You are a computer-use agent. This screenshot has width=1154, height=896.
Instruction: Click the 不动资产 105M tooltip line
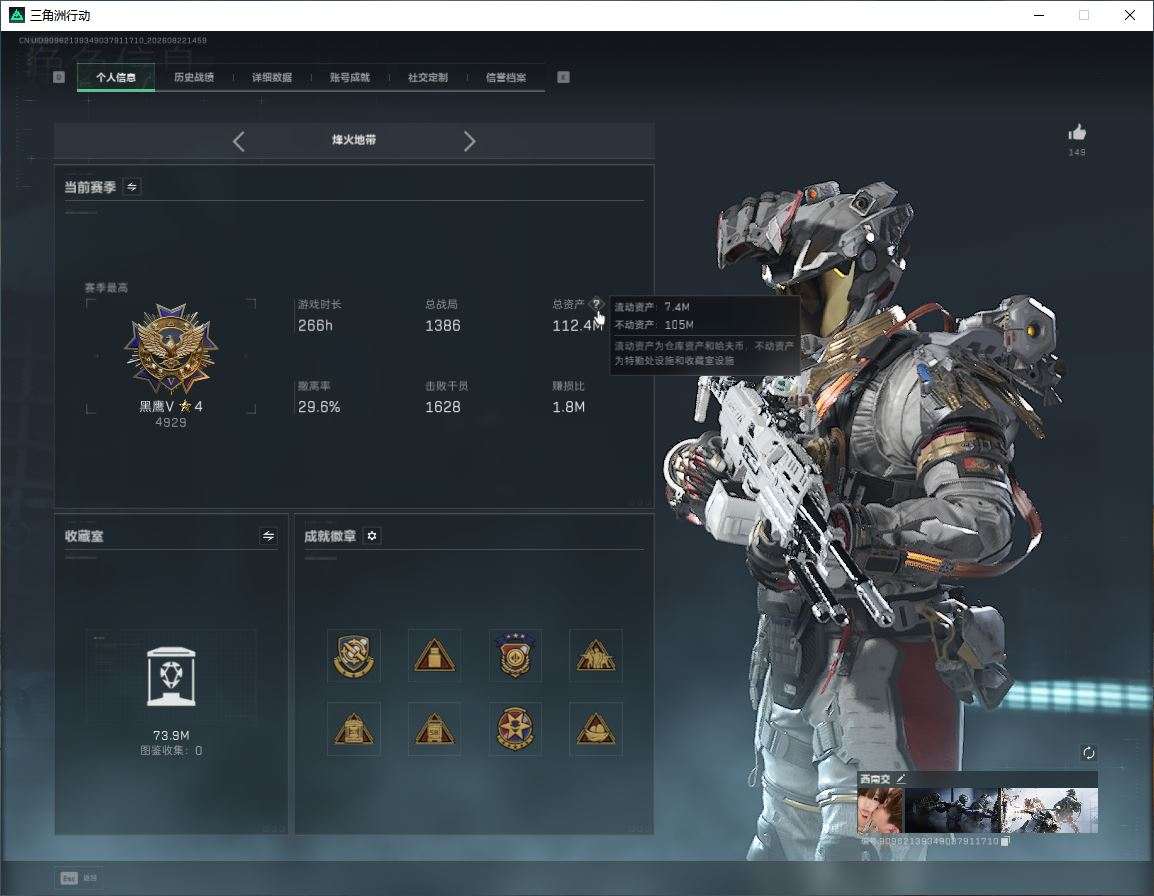pyautogui.click(x=654, y=325)
